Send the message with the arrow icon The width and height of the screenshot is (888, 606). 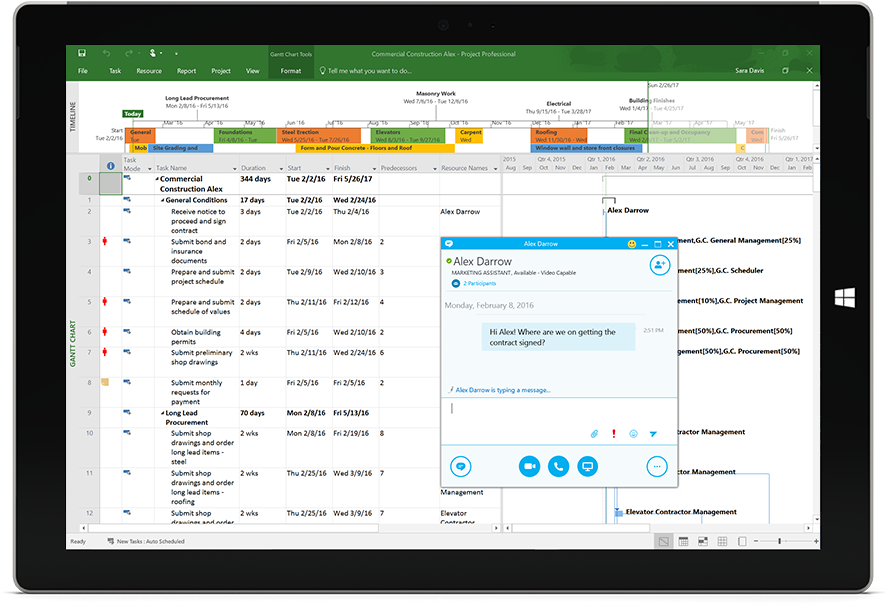pos(653,434)
